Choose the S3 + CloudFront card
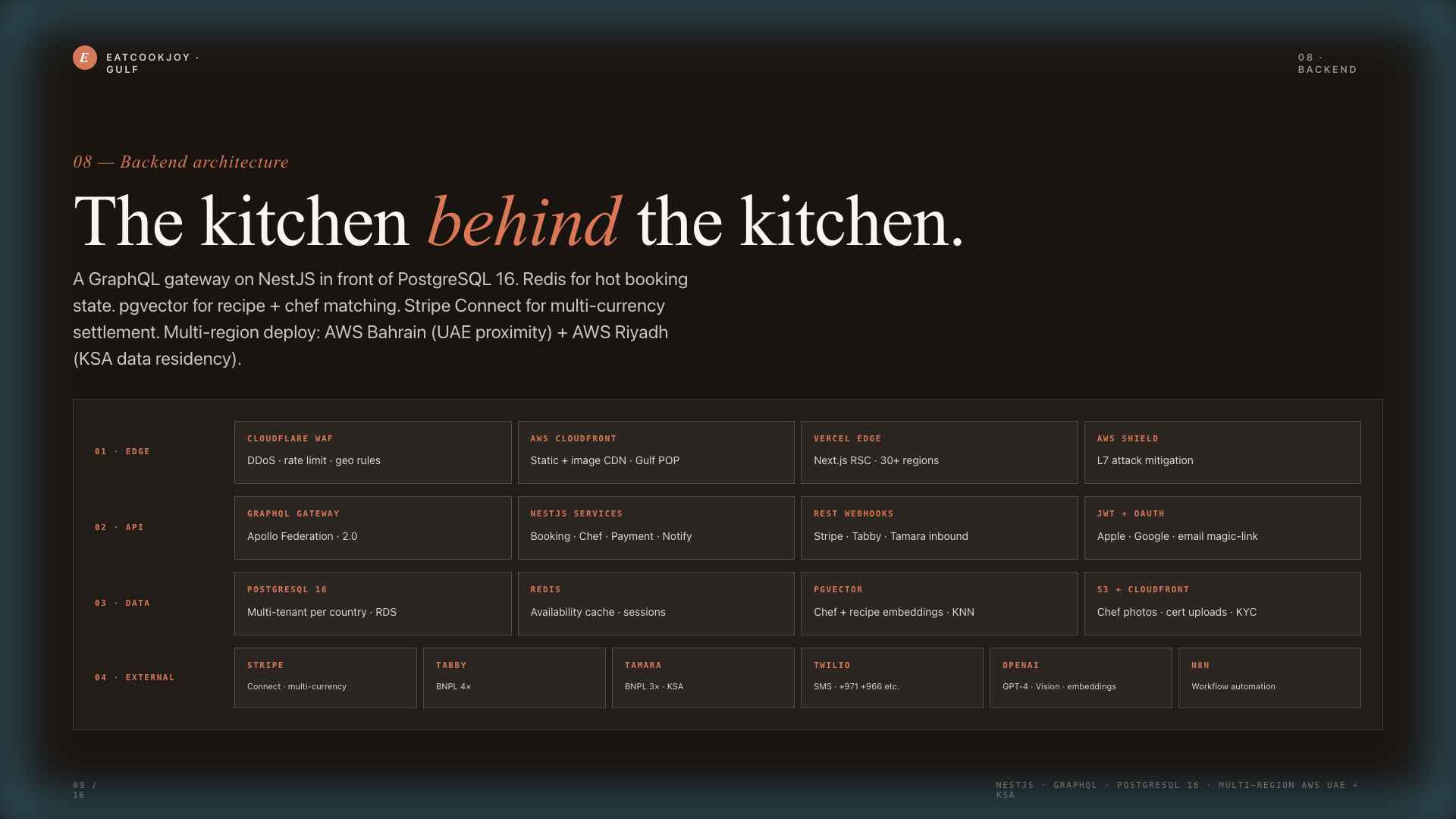1456x819 pixels. [x=1222, y=604]
